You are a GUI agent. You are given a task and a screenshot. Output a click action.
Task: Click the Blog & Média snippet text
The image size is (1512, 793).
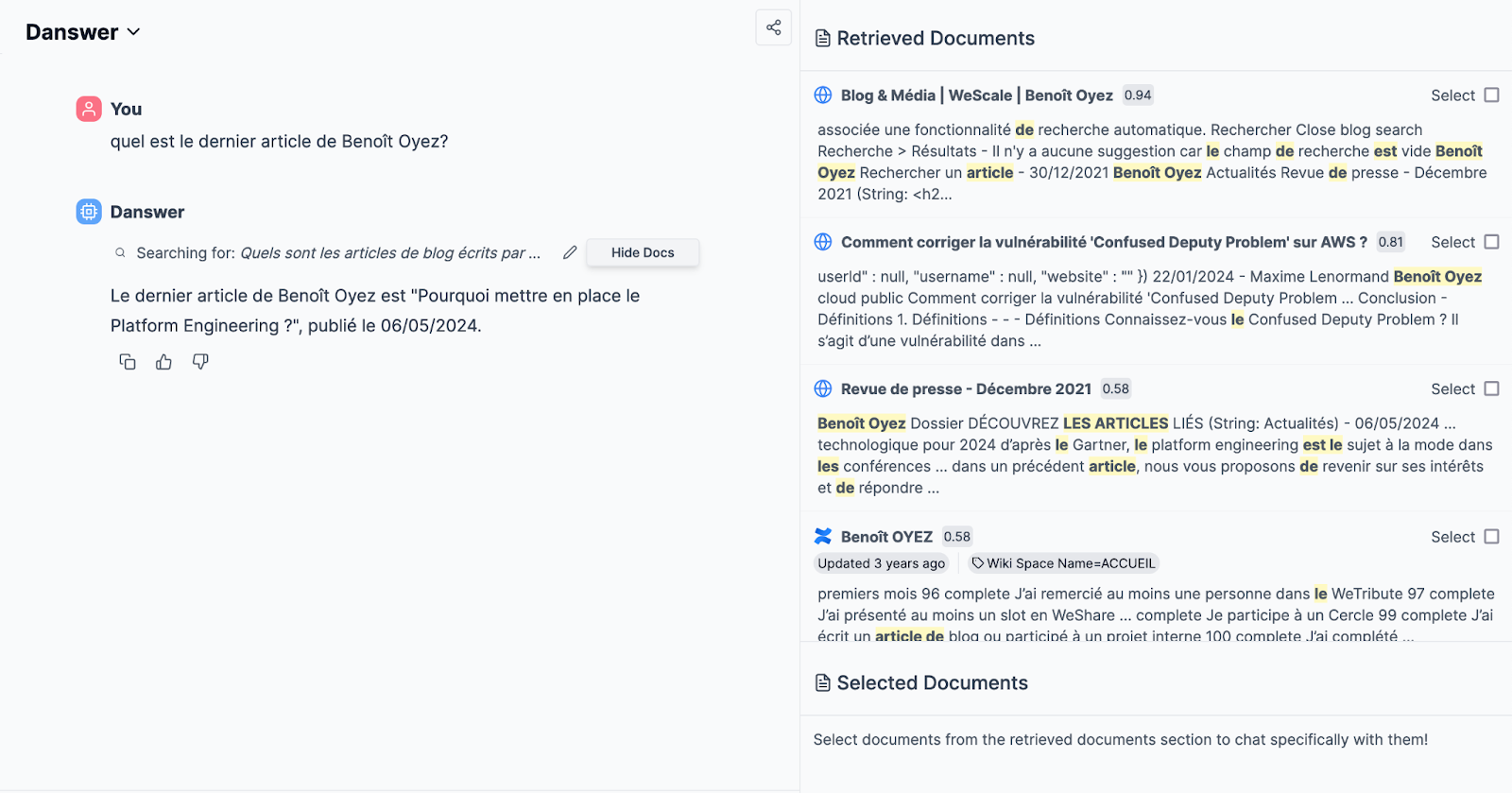(1152, 162)
